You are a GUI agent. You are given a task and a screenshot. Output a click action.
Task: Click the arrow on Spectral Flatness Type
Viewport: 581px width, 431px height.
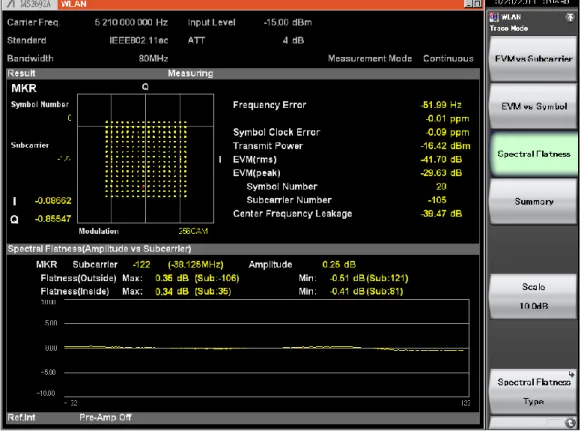(x=571, y=374)
